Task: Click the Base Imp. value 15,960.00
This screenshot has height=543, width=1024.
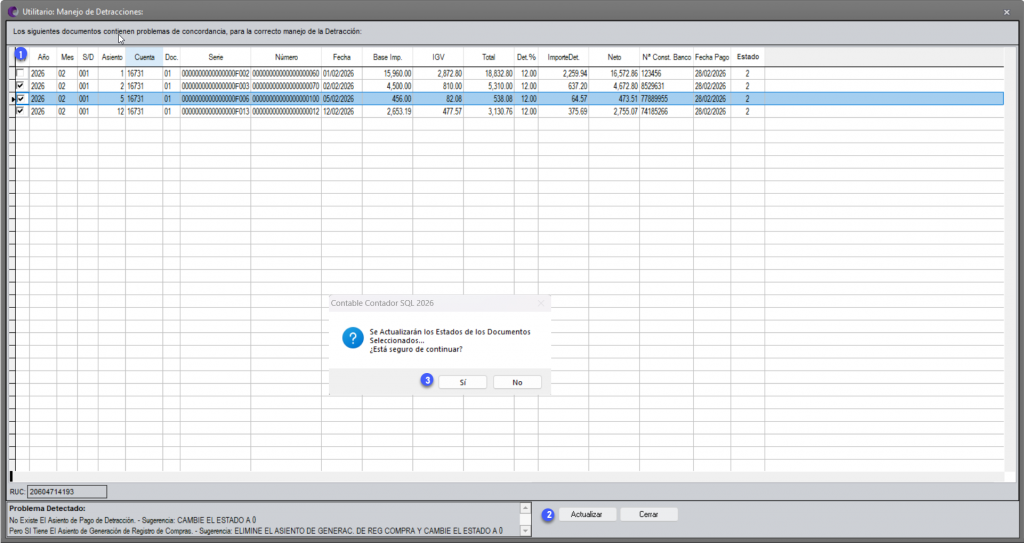Action: [387, 74]
